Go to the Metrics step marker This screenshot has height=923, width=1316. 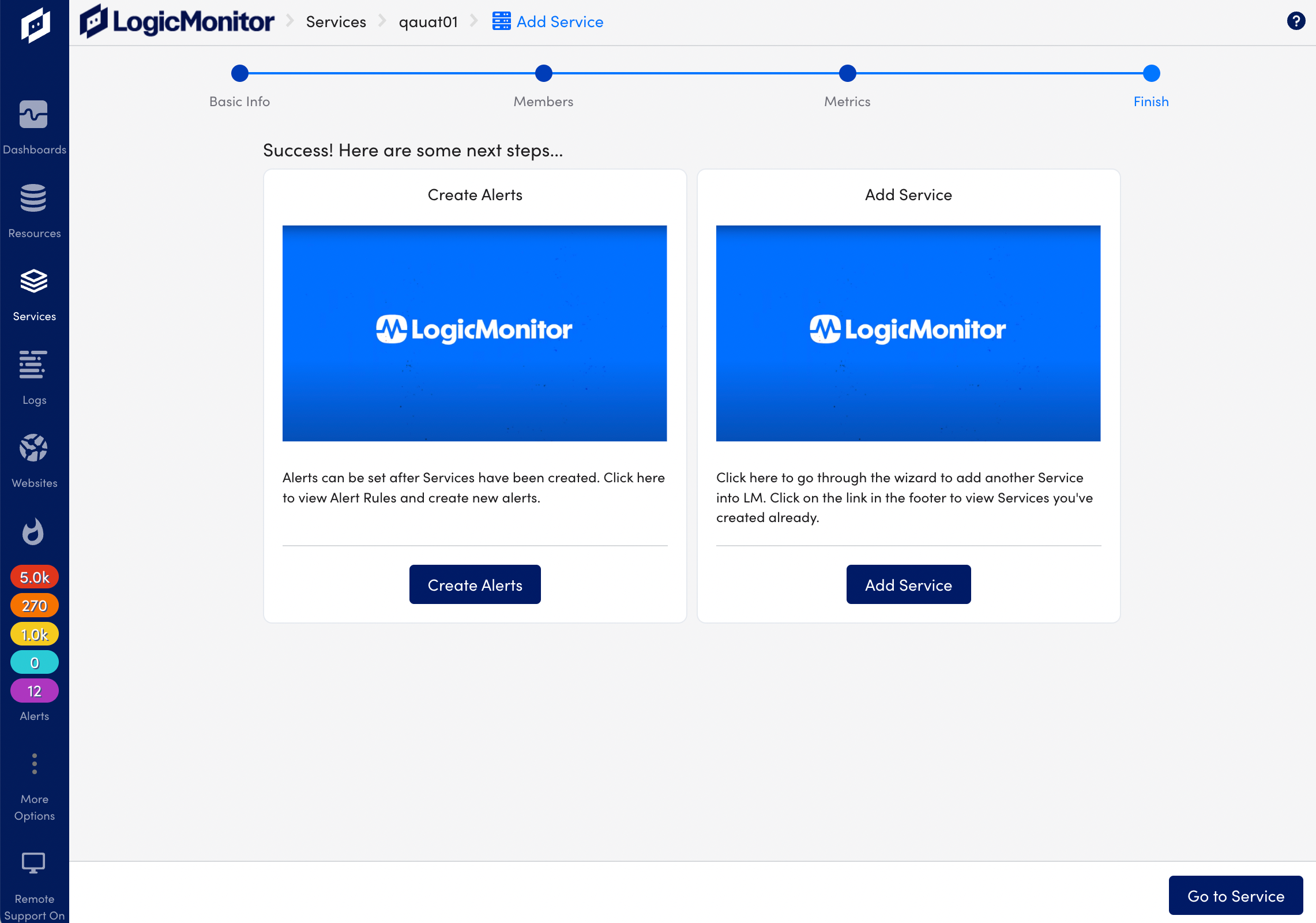(x=848, y=73)
